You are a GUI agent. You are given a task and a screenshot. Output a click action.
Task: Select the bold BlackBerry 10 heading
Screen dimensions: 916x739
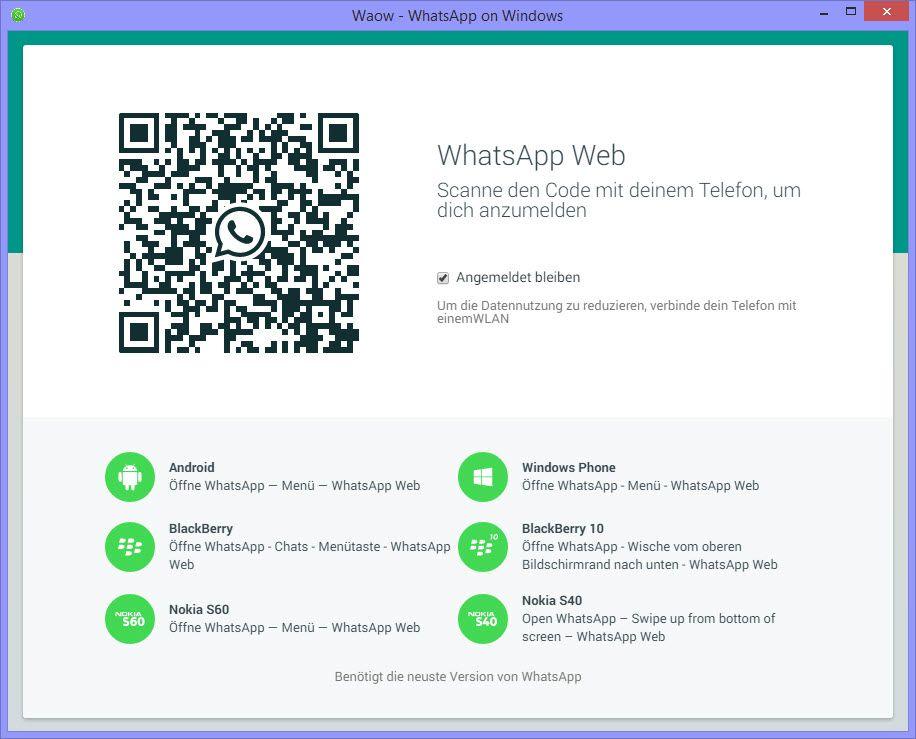coord(562,528)
